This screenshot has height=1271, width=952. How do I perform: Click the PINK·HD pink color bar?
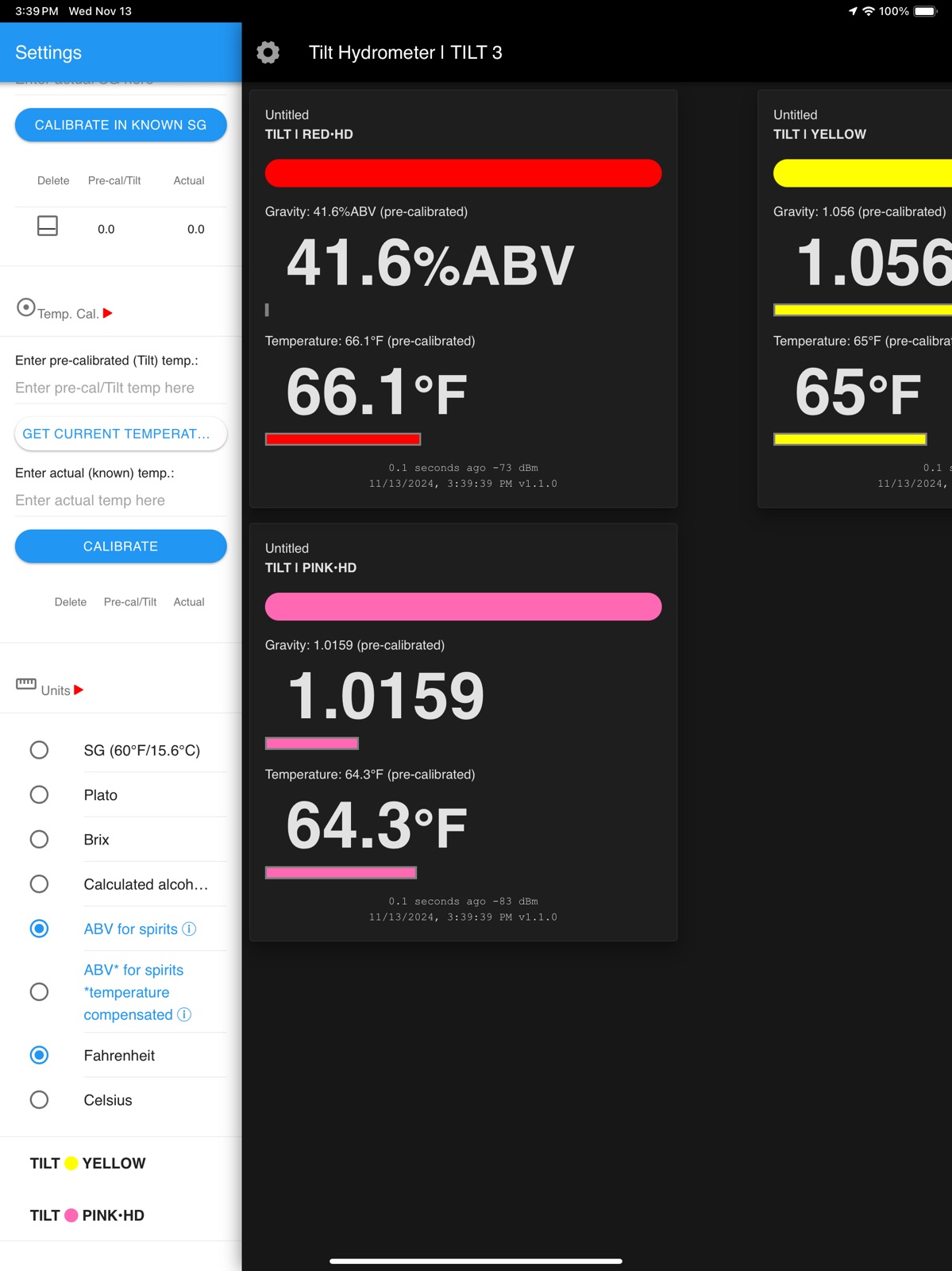[463, 607]
